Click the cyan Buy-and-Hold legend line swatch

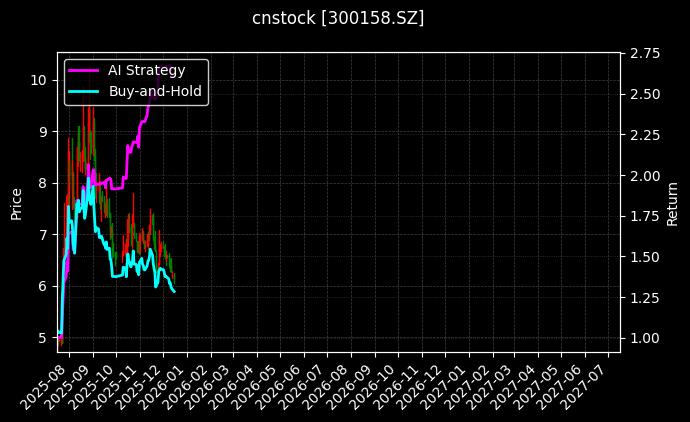point(84,91)
